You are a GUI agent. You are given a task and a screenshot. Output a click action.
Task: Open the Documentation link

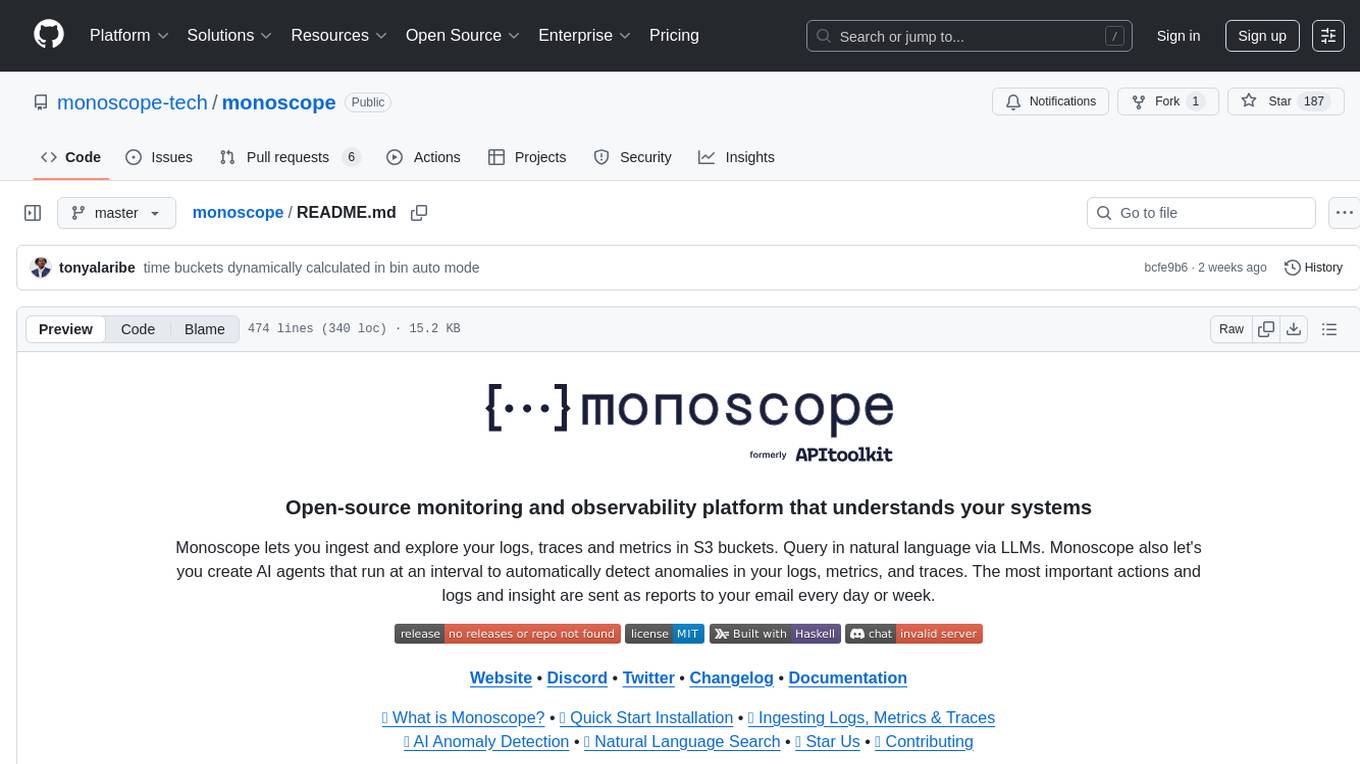coord(847,677)
